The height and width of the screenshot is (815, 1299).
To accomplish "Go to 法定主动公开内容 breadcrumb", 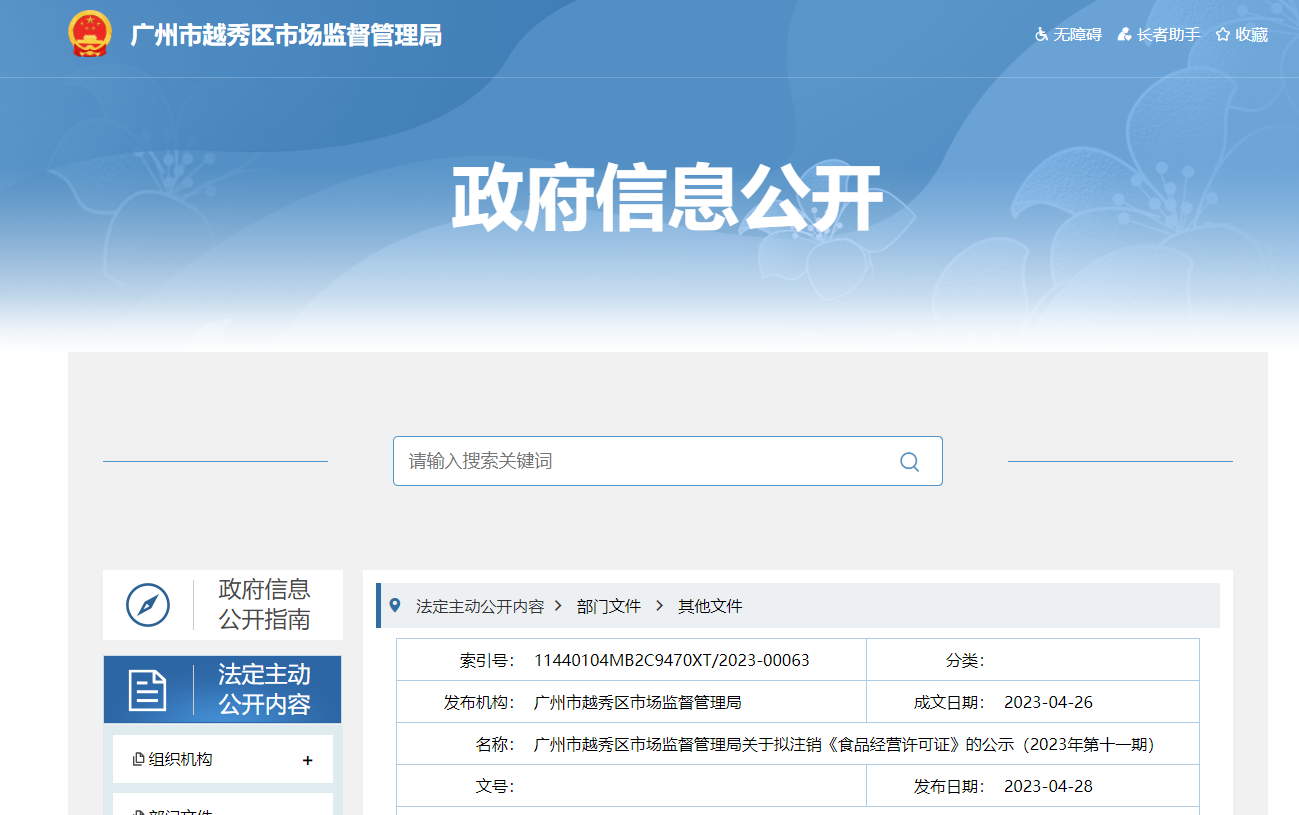I will [480, 606].
